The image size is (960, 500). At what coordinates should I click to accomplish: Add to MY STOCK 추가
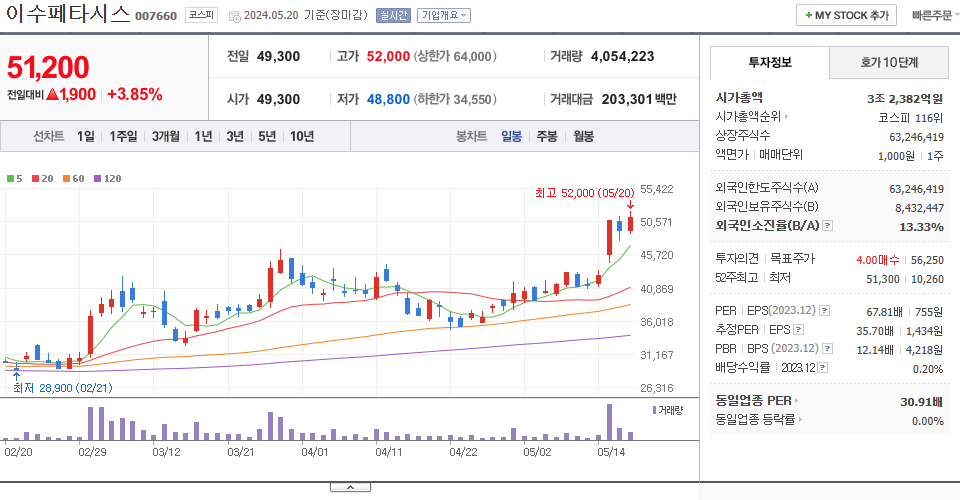pyautogui.click(x=846, y=15)
